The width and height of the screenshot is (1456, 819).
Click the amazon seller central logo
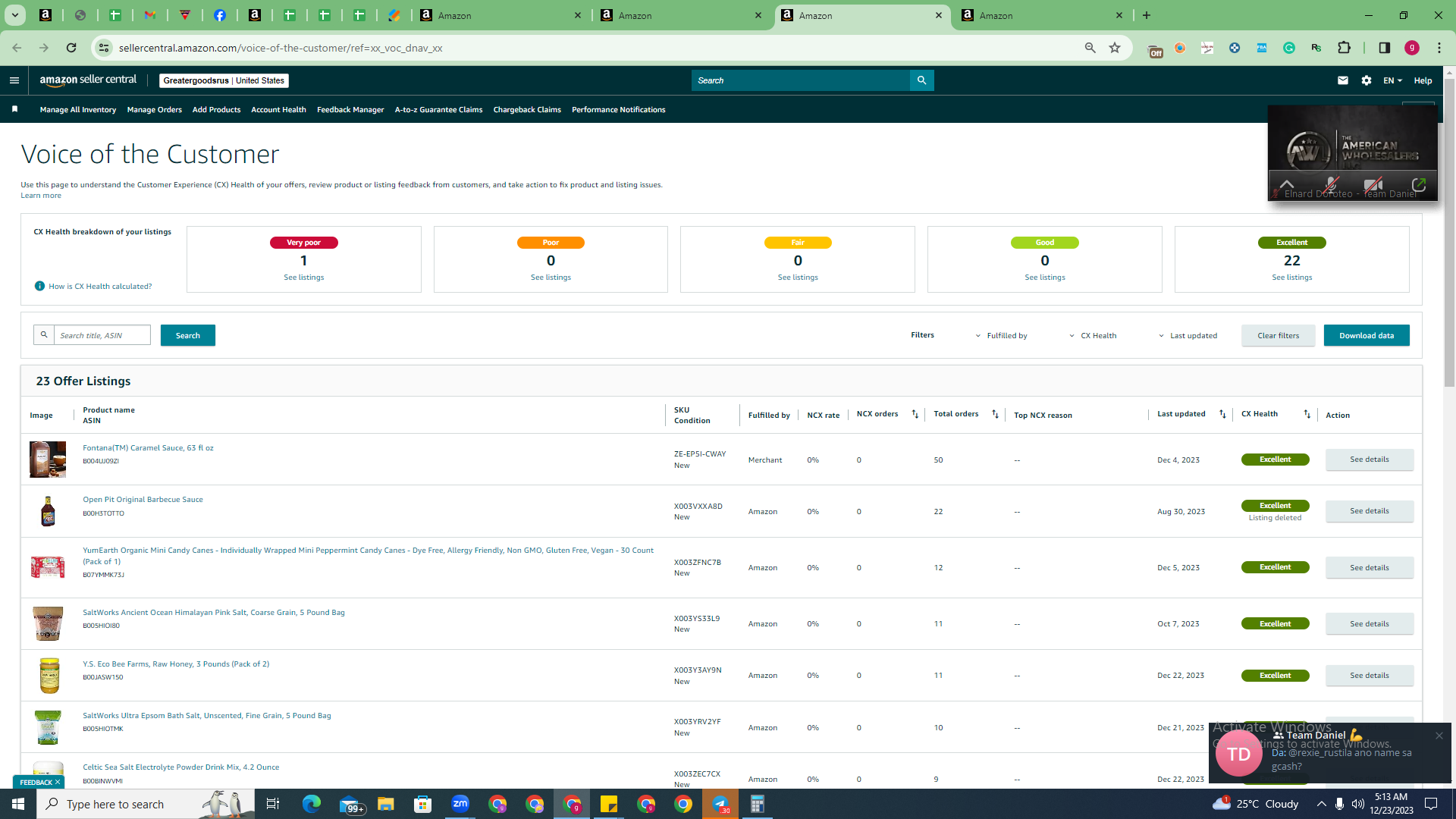tap(88, 80)
